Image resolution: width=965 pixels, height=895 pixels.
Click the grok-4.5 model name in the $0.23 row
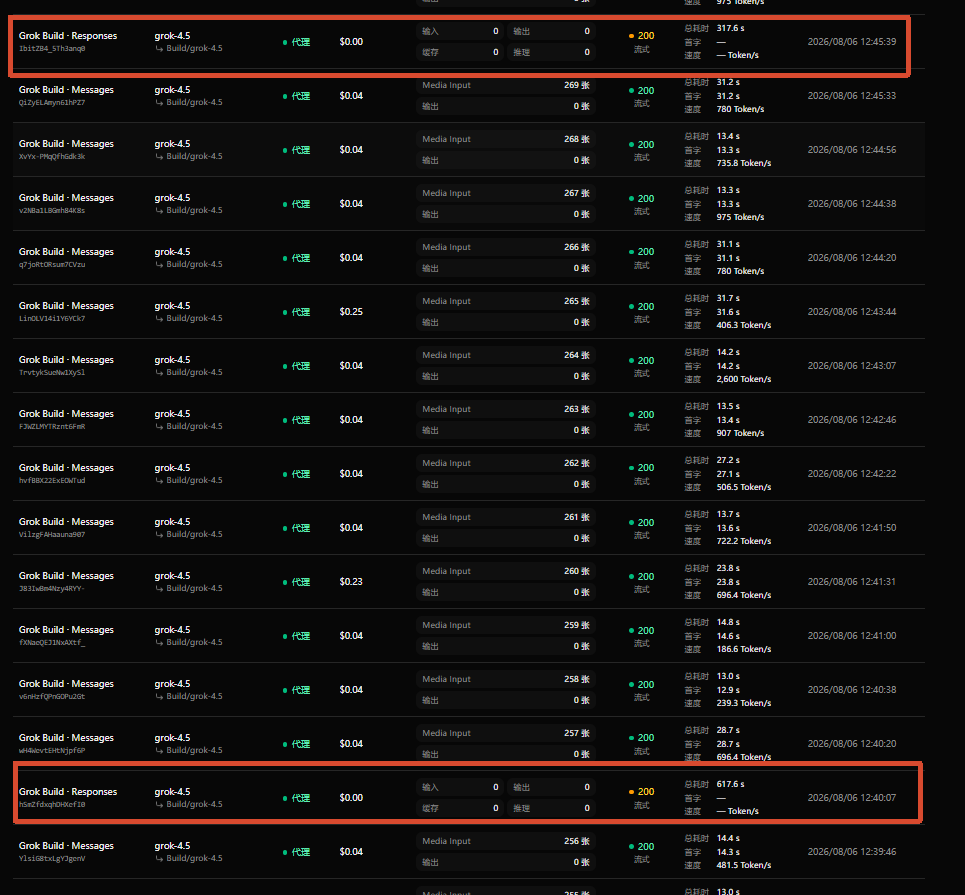[x=172, y=576]
